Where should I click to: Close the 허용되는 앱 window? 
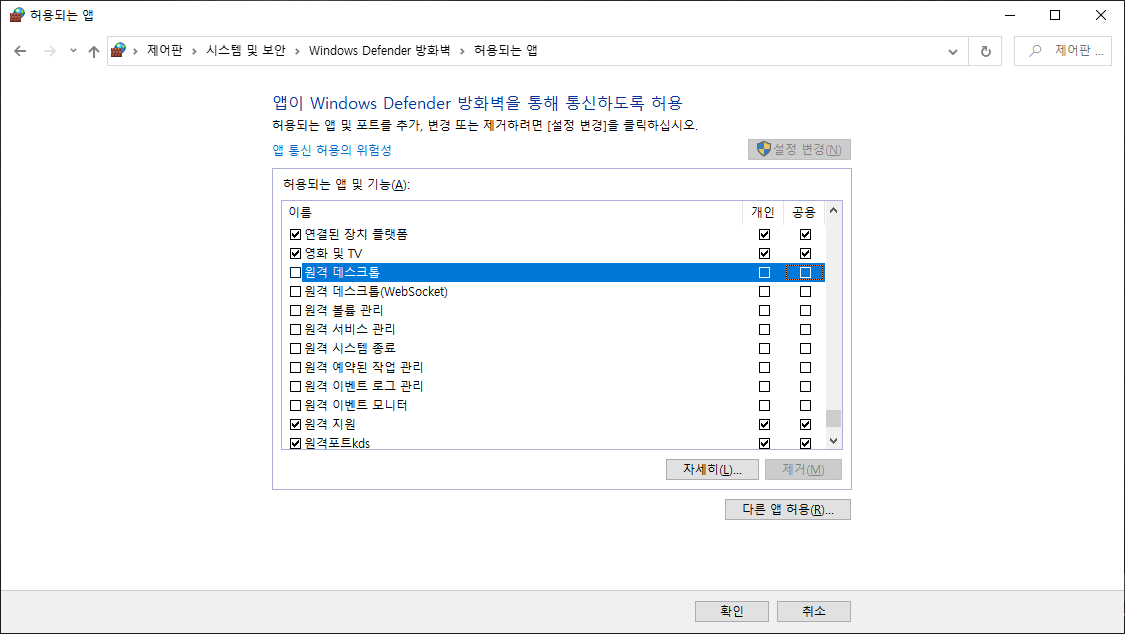pyautogui.click(x=1101, y=15)
